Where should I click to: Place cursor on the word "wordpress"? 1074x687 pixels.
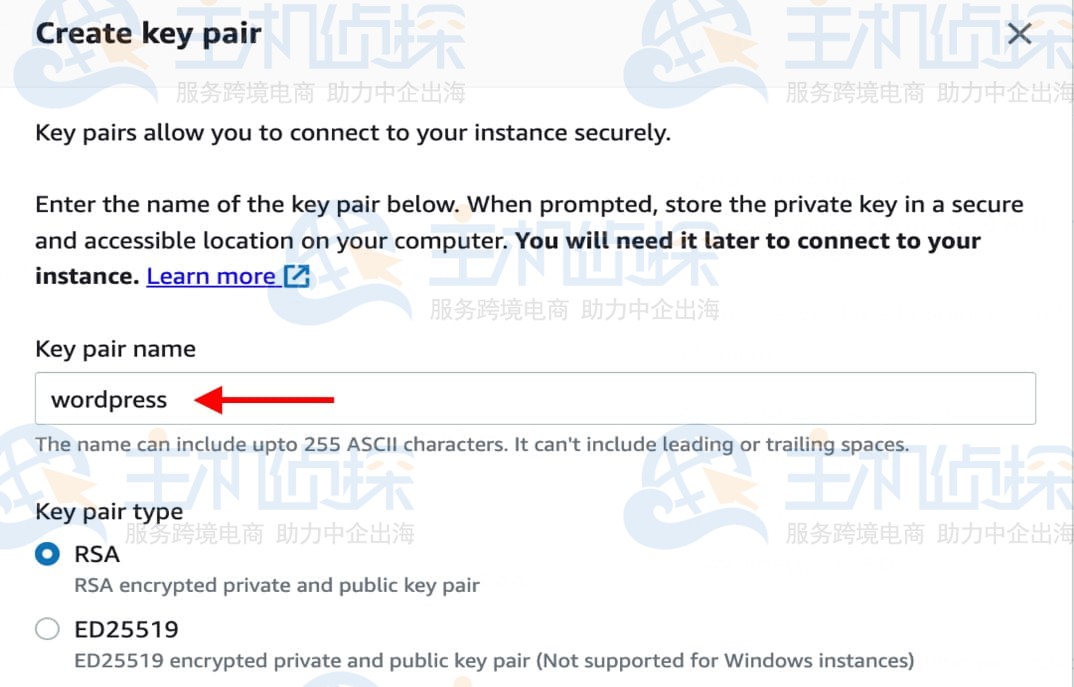(109, 400)
